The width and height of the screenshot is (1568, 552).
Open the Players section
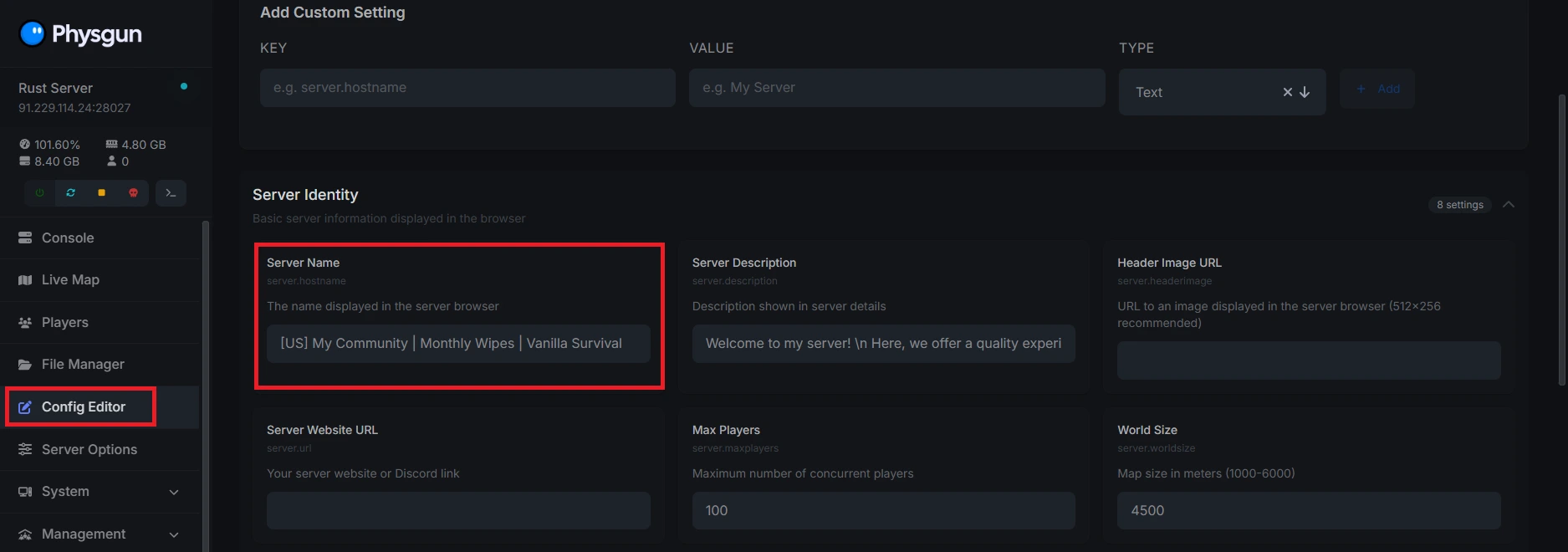tap(64, 323)
